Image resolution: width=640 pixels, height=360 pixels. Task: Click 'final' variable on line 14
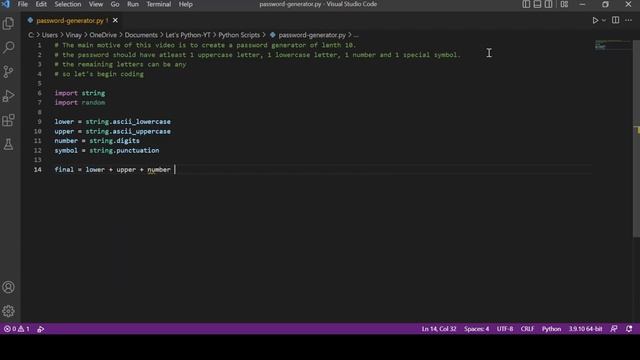coord(64,170)
